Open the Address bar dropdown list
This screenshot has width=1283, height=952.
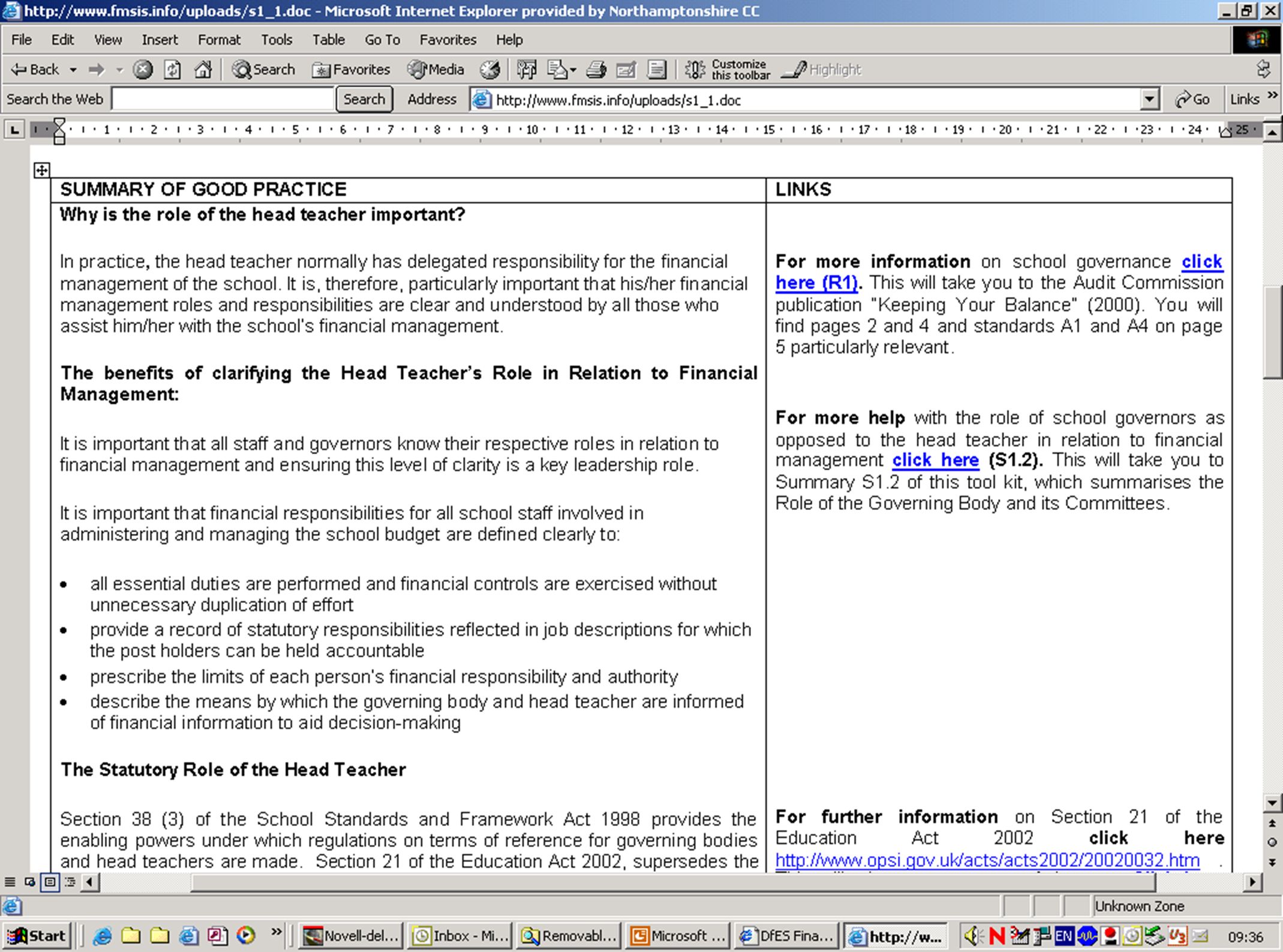(1149, 100)
